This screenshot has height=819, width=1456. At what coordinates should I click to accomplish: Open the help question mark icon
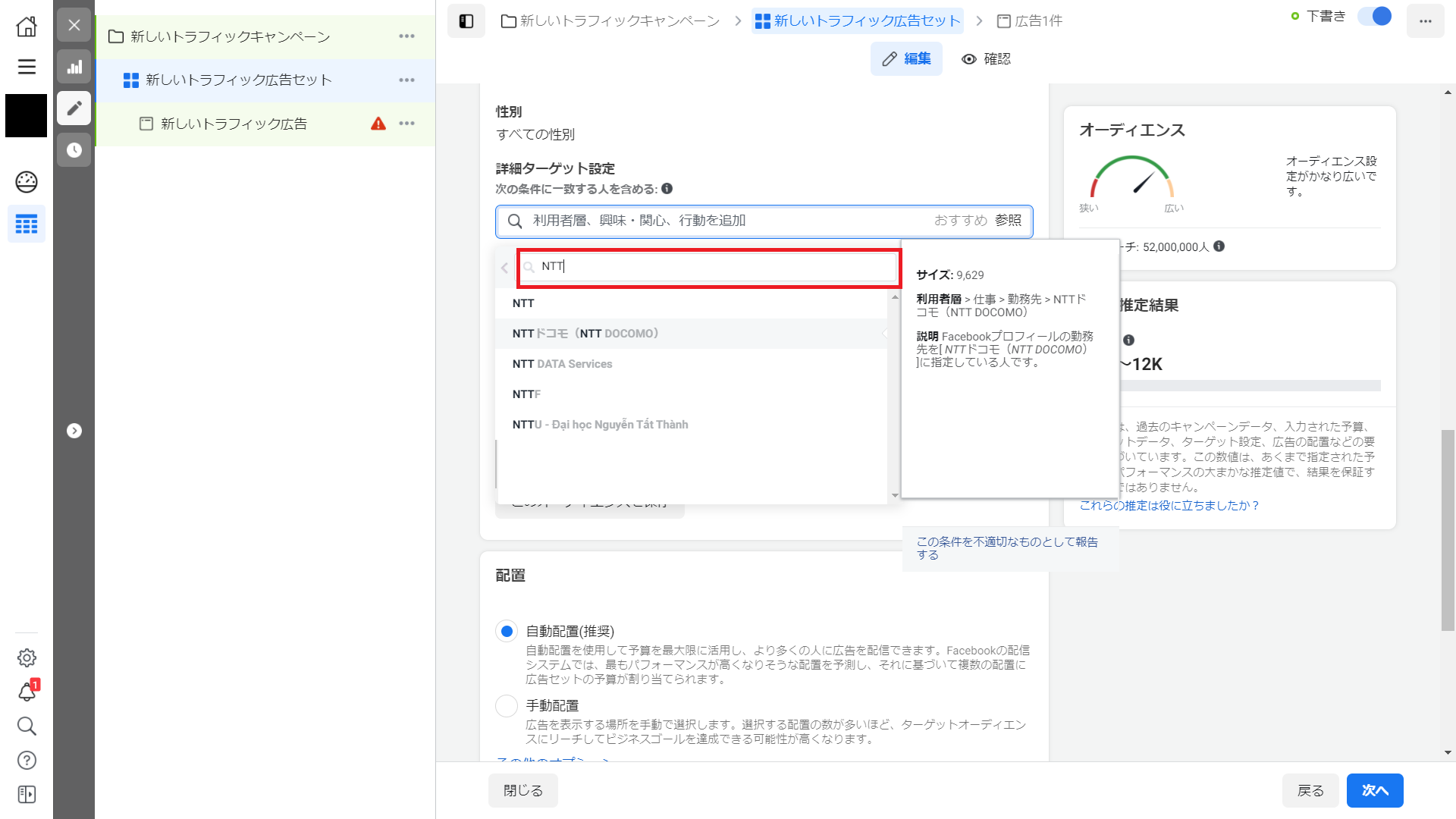tap(27, 760)
